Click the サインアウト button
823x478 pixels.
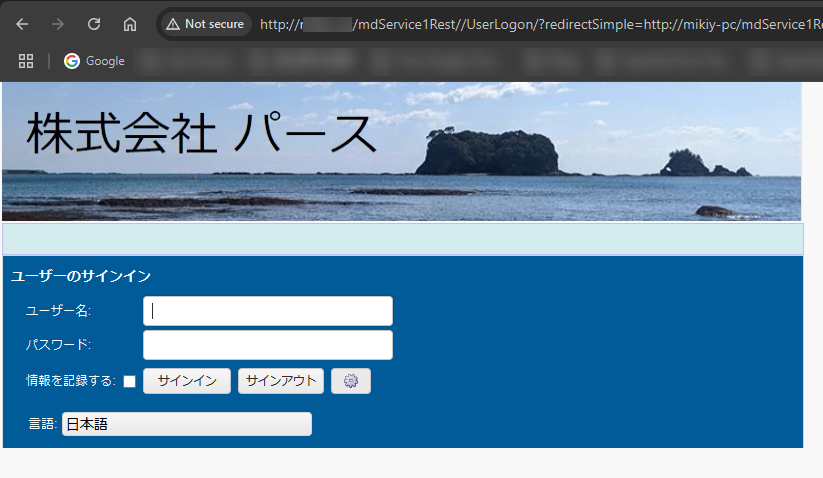point(281,381)
